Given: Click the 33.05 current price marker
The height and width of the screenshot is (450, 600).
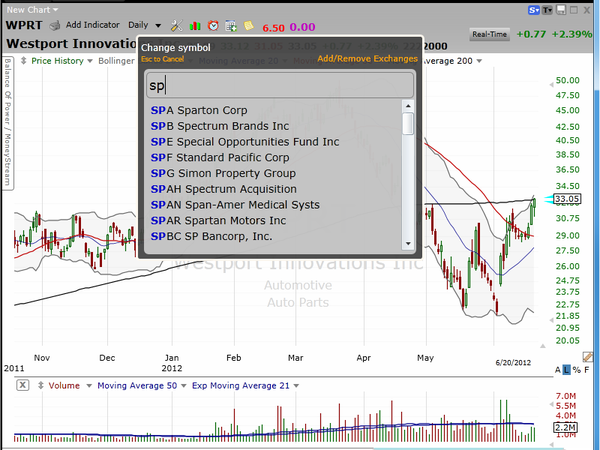Looking at the screenshot, I should 567,199.
